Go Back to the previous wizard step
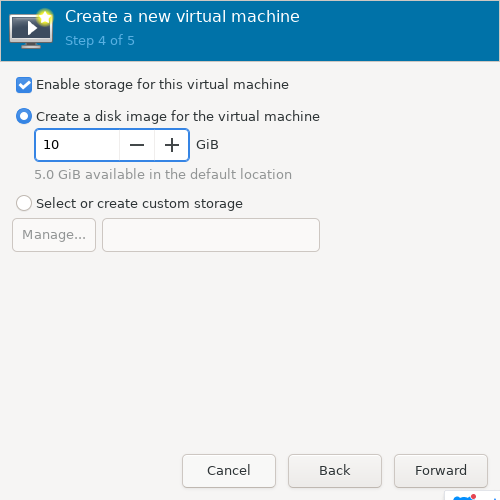 pos(335,471)
